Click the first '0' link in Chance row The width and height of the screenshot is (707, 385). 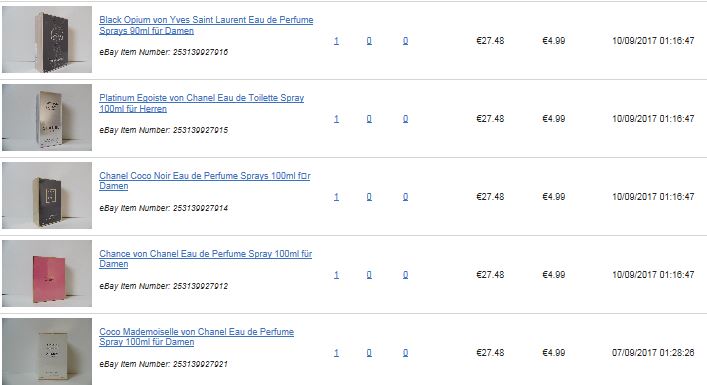pyautogui.click(x=369, y=275)
